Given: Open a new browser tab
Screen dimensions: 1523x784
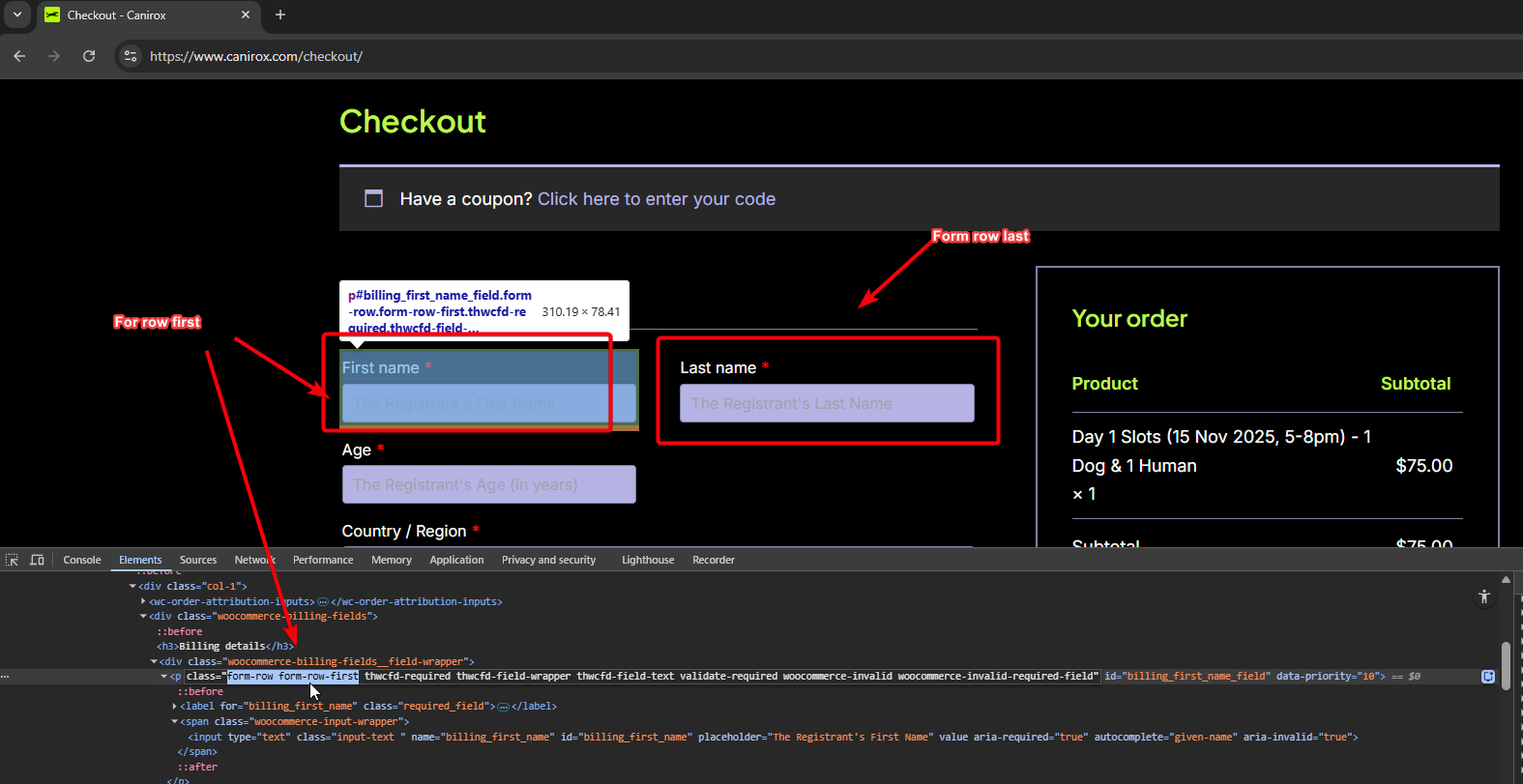Looking at the screenshot, I should (280, 15).
